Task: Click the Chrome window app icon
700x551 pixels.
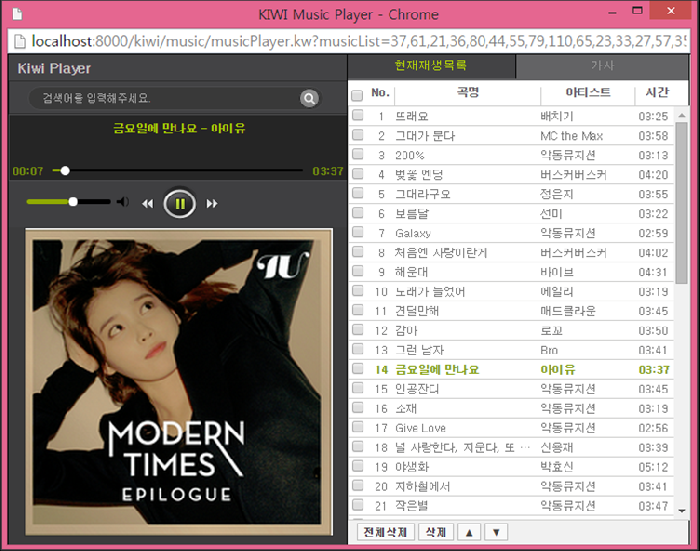Action: (14, 15)
